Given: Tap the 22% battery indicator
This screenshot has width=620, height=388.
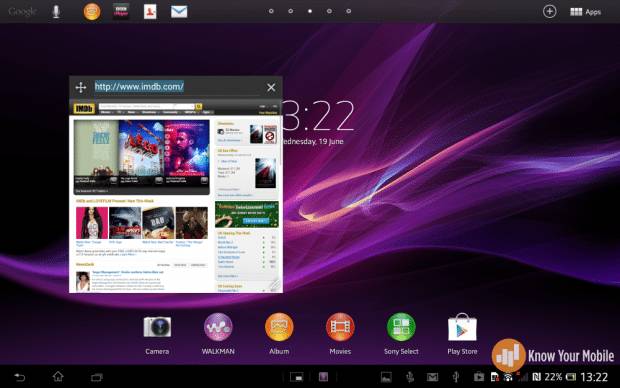Looking at the screenshot, I should pos(560,377).
